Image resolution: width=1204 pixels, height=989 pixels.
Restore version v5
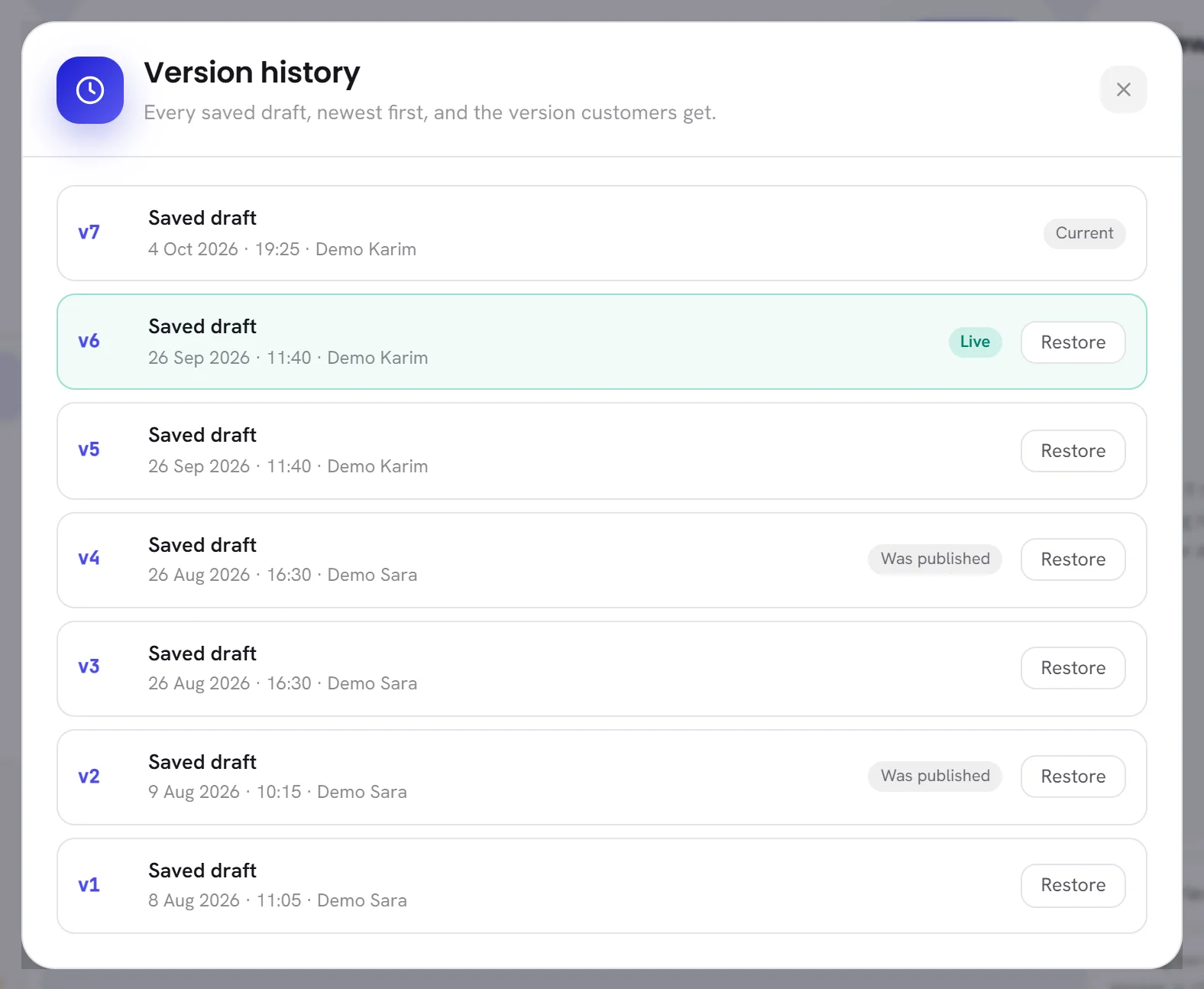coord(1073,451)
